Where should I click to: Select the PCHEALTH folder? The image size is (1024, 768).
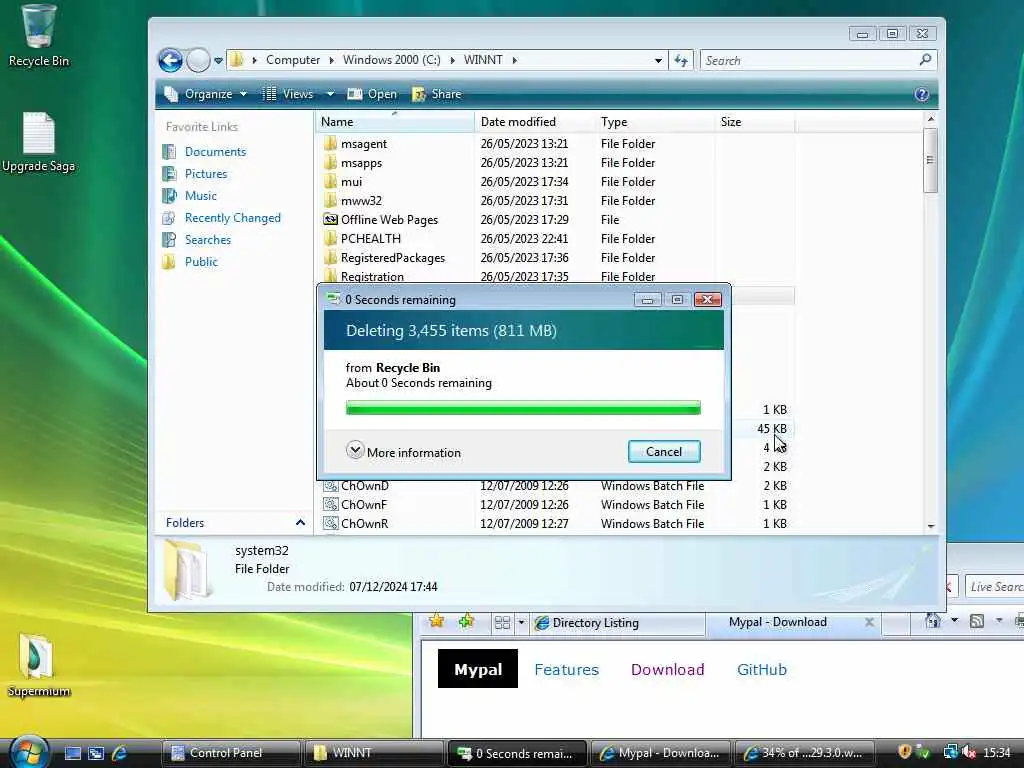370,238
